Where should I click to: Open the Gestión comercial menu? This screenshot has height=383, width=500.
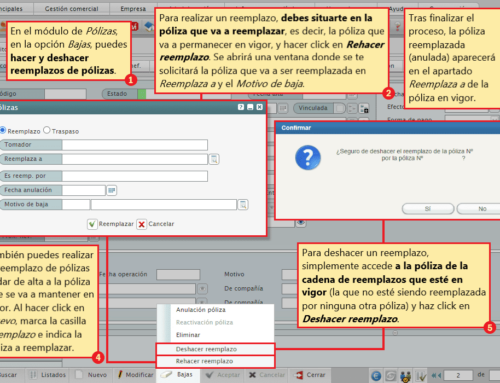point(71,9)
